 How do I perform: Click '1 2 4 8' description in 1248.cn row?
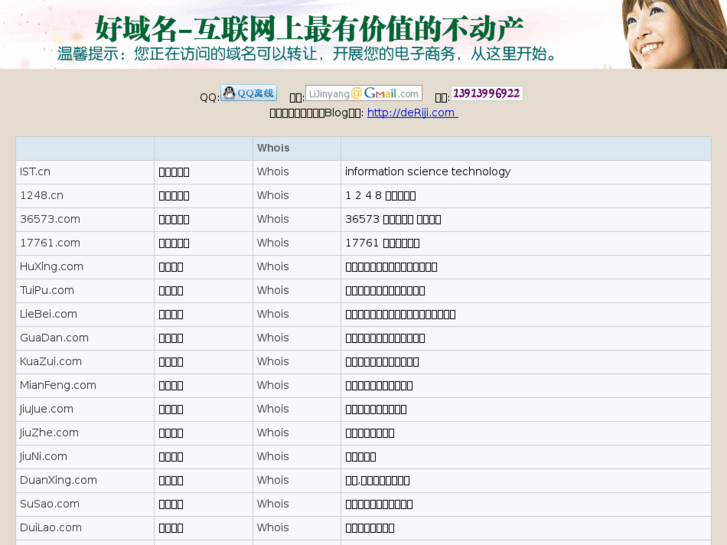tap(380, 195)
